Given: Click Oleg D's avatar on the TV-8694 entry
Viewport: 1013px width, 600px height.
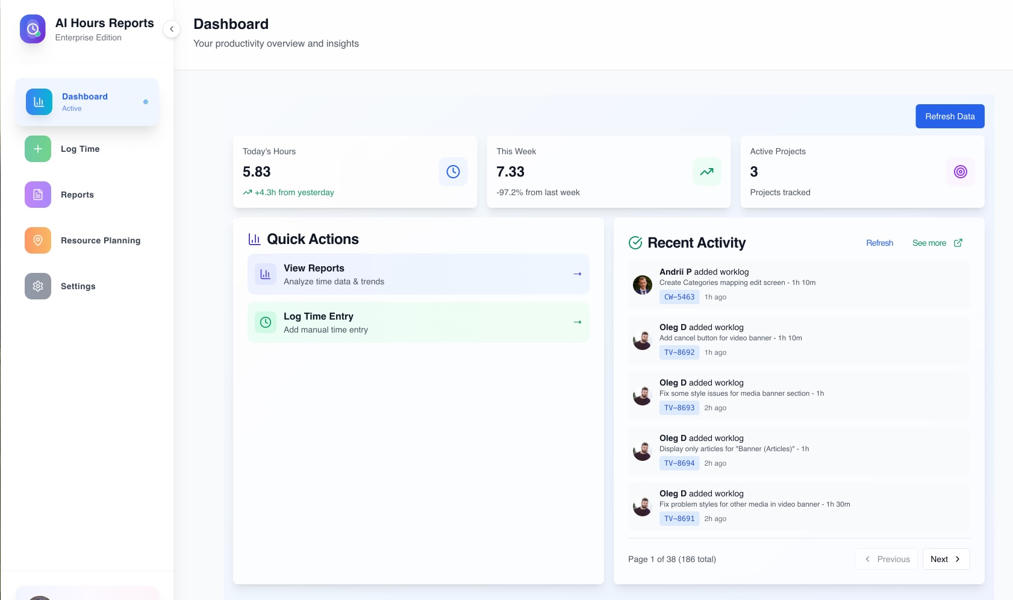Looking at the screenshot, I should point(642,451).
